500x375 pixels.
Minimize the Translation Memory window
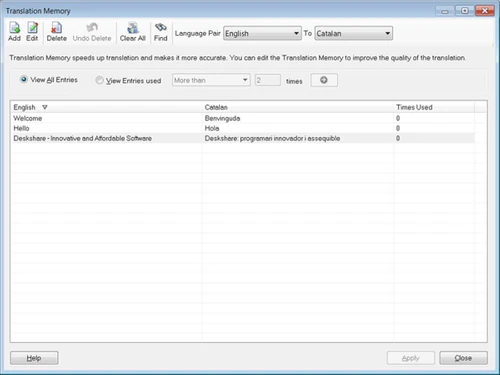coord(445,11)
